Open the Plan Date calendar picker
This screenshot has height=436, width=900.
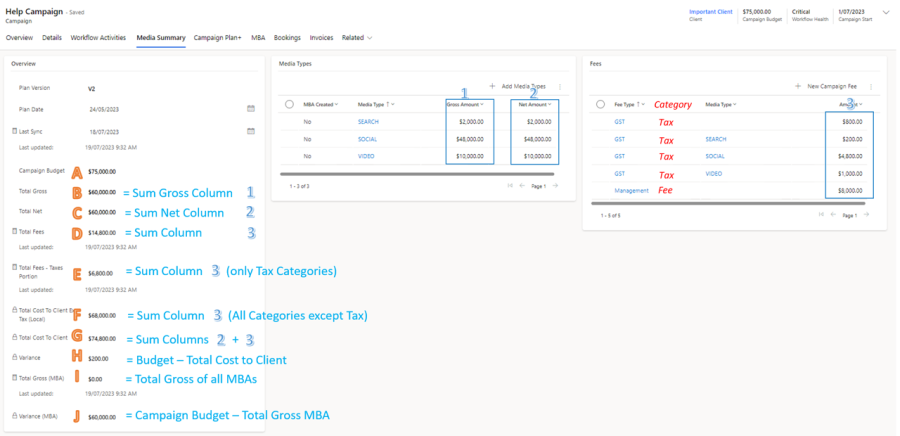click(x=250, y=108)
